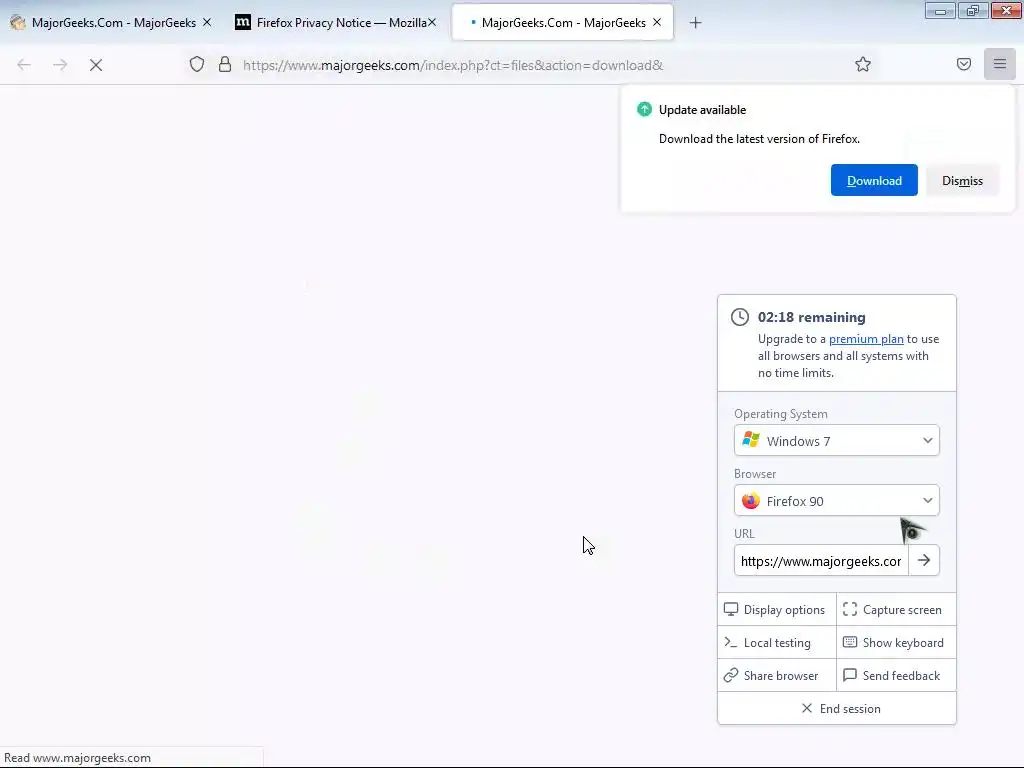Screen dimensions: 1024x768
Task: Click the session URL input field
Action: pyautogui.click(x=821, y=561)
